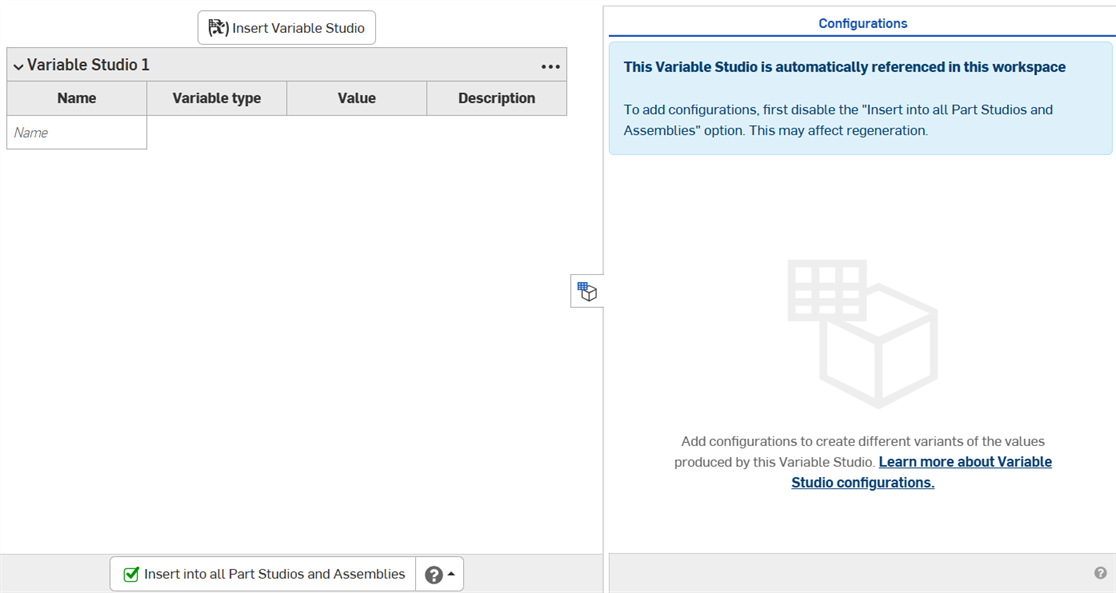Collapse the Variable Studio 1 section
The height and width of the screenshot is (593, 1116).
coord(17,65)
